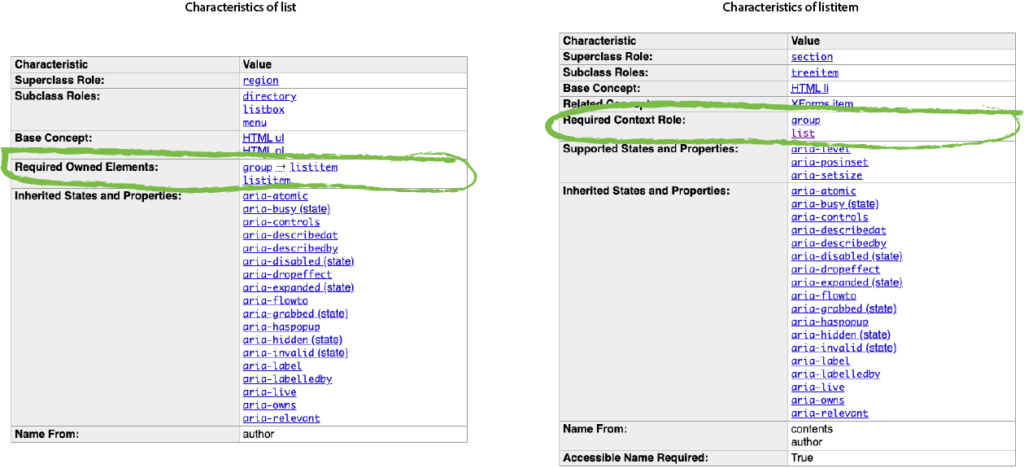Open the directory subclass role link
Viewport: 1024px width, 468px height.
[270, 96]
